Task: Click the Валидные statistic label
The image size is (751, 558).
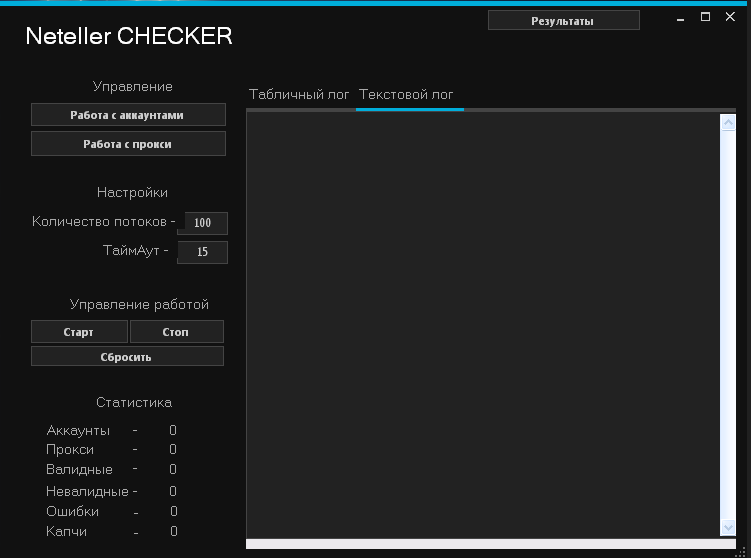Action: click(x=79, y=469)
